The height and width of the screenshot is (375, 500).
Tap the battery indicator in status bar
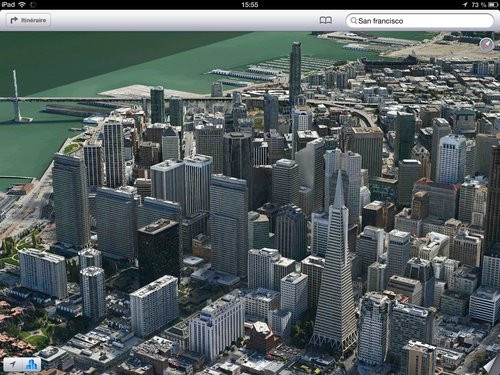coord(492,4)
